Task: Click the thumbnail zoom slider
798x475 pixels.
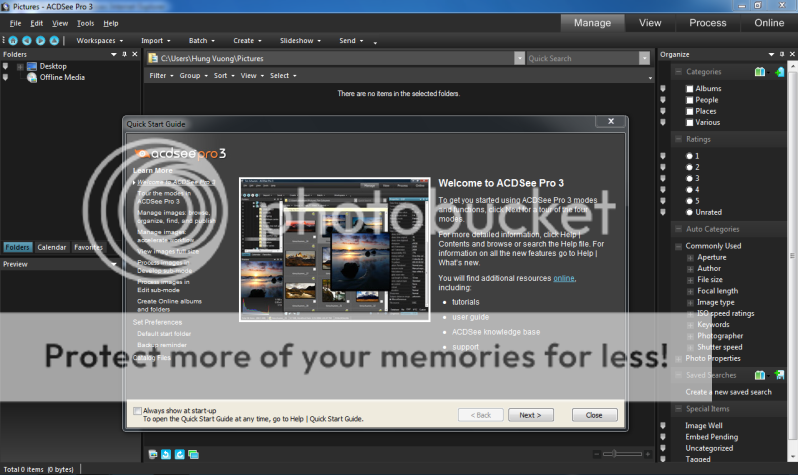Action: (621, 455)
